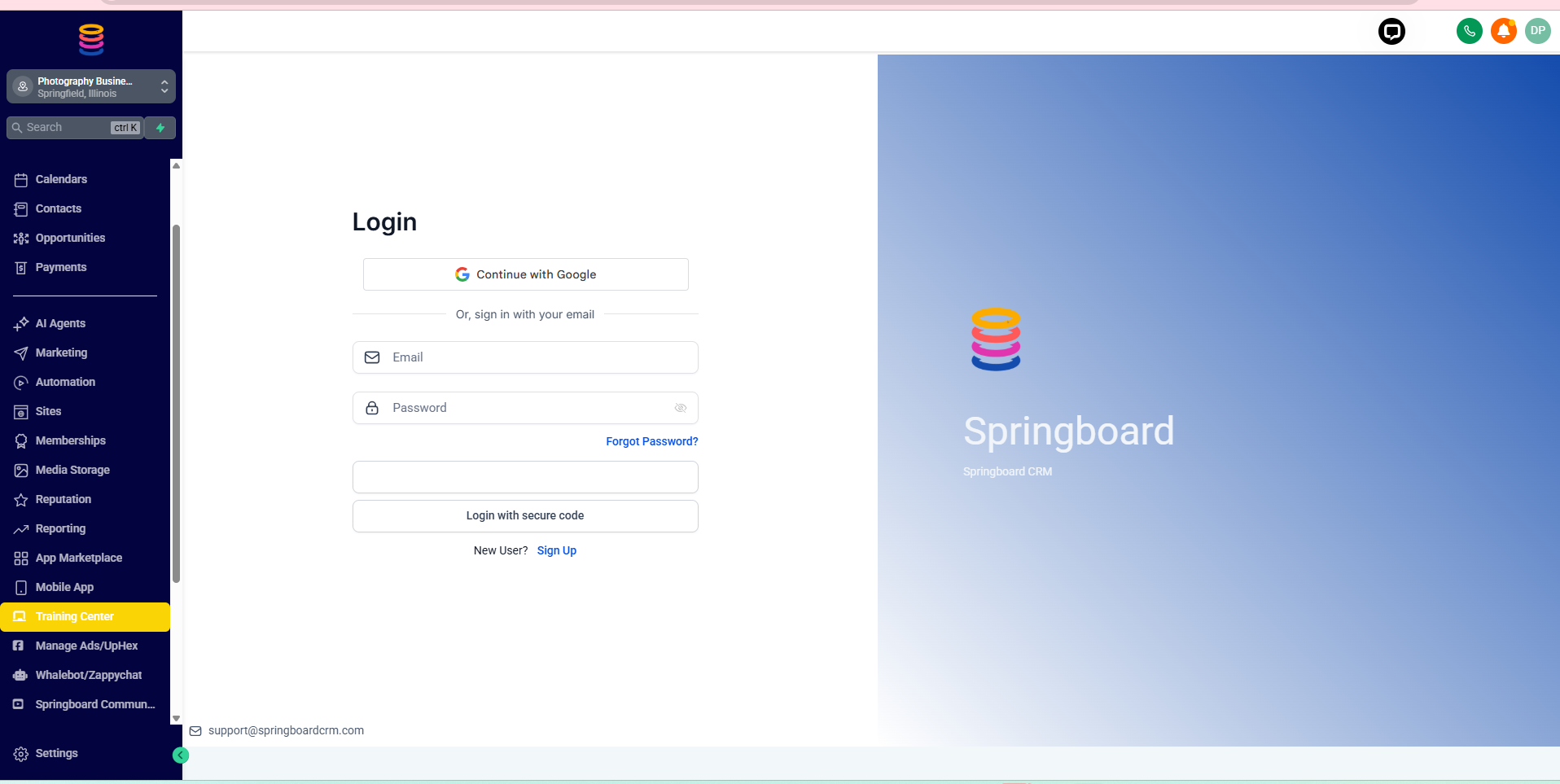Toggle password visibility eye icon
The width and height of the screenshot is (1560, 784).
681,408
